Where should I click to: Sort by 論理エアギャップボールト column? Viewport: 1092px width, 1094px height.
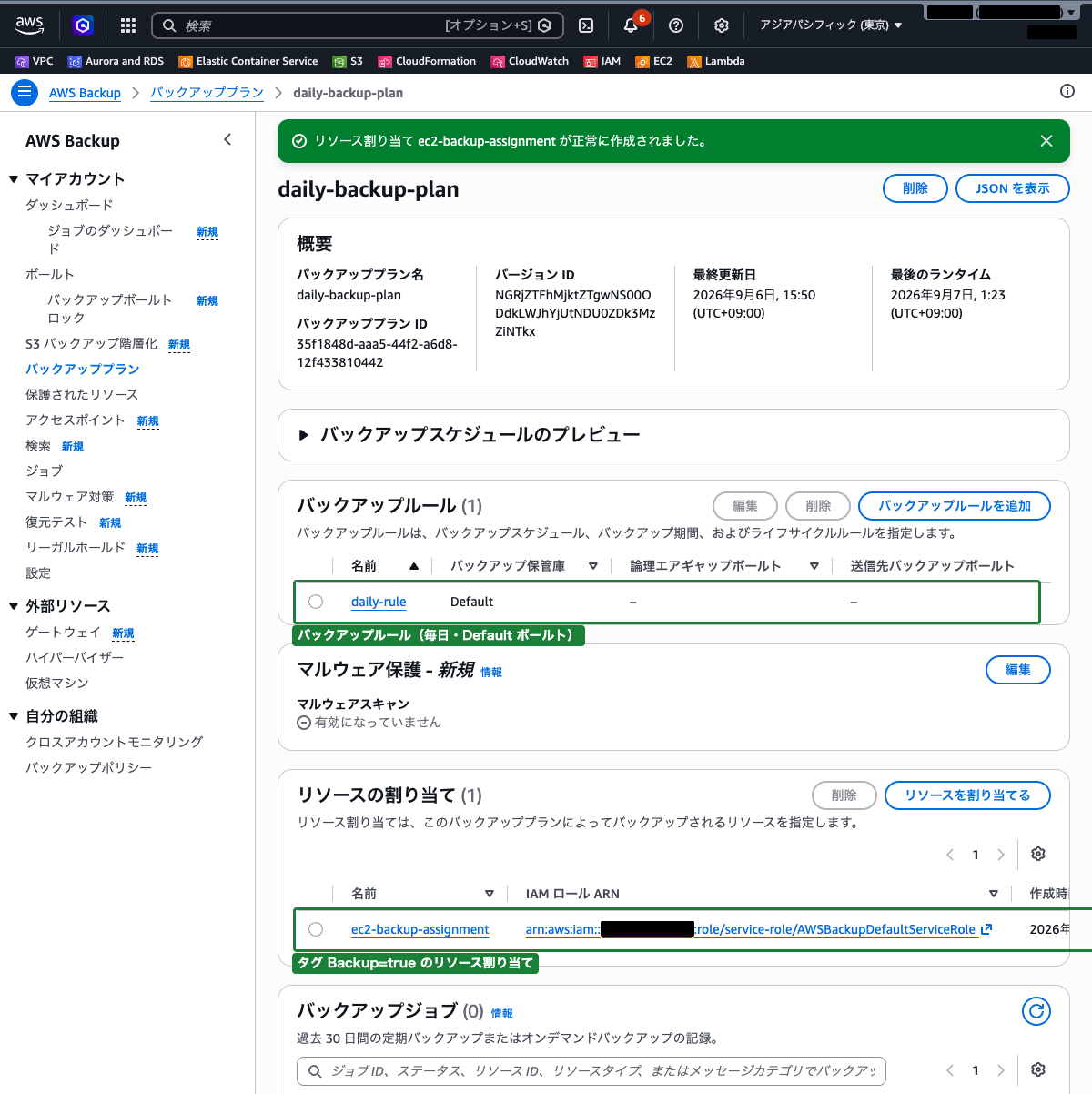[x=814, y=566]
